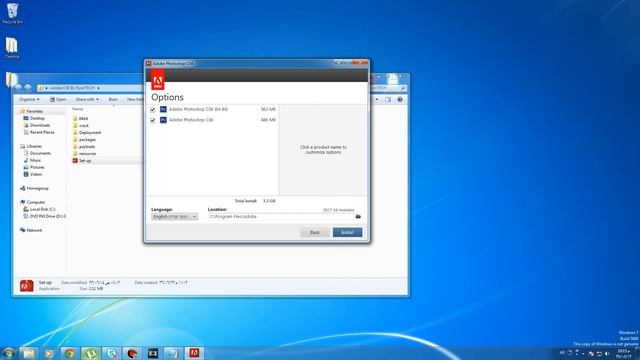The height and width of the screenshot is (360, 640).
Task: Click the Explorer forward navigation arrow
Action: pos(27,87)
